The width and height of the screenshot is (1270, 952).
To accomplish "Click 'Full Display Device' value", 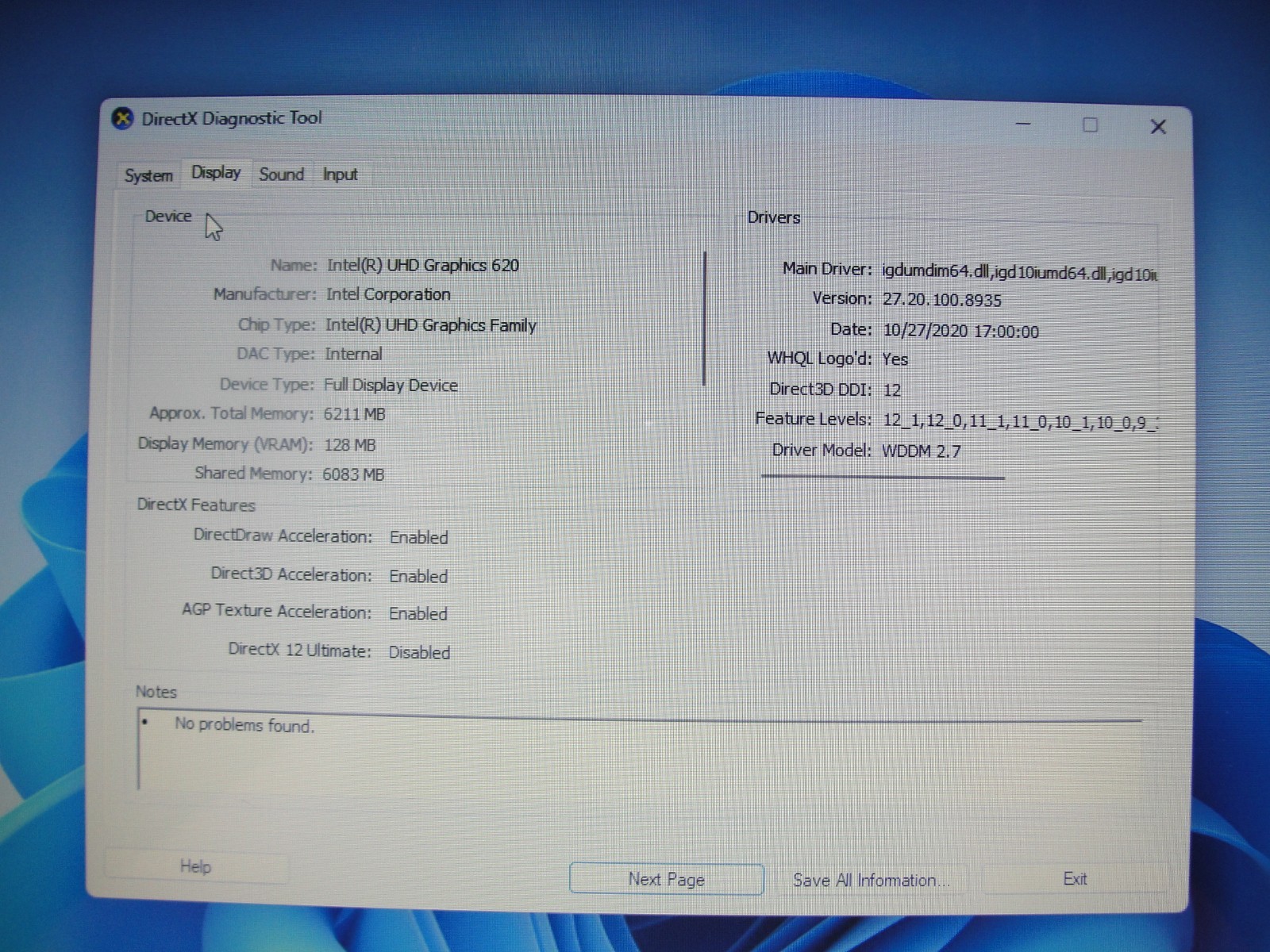I will pyautogui.click(x=391, y=385).
